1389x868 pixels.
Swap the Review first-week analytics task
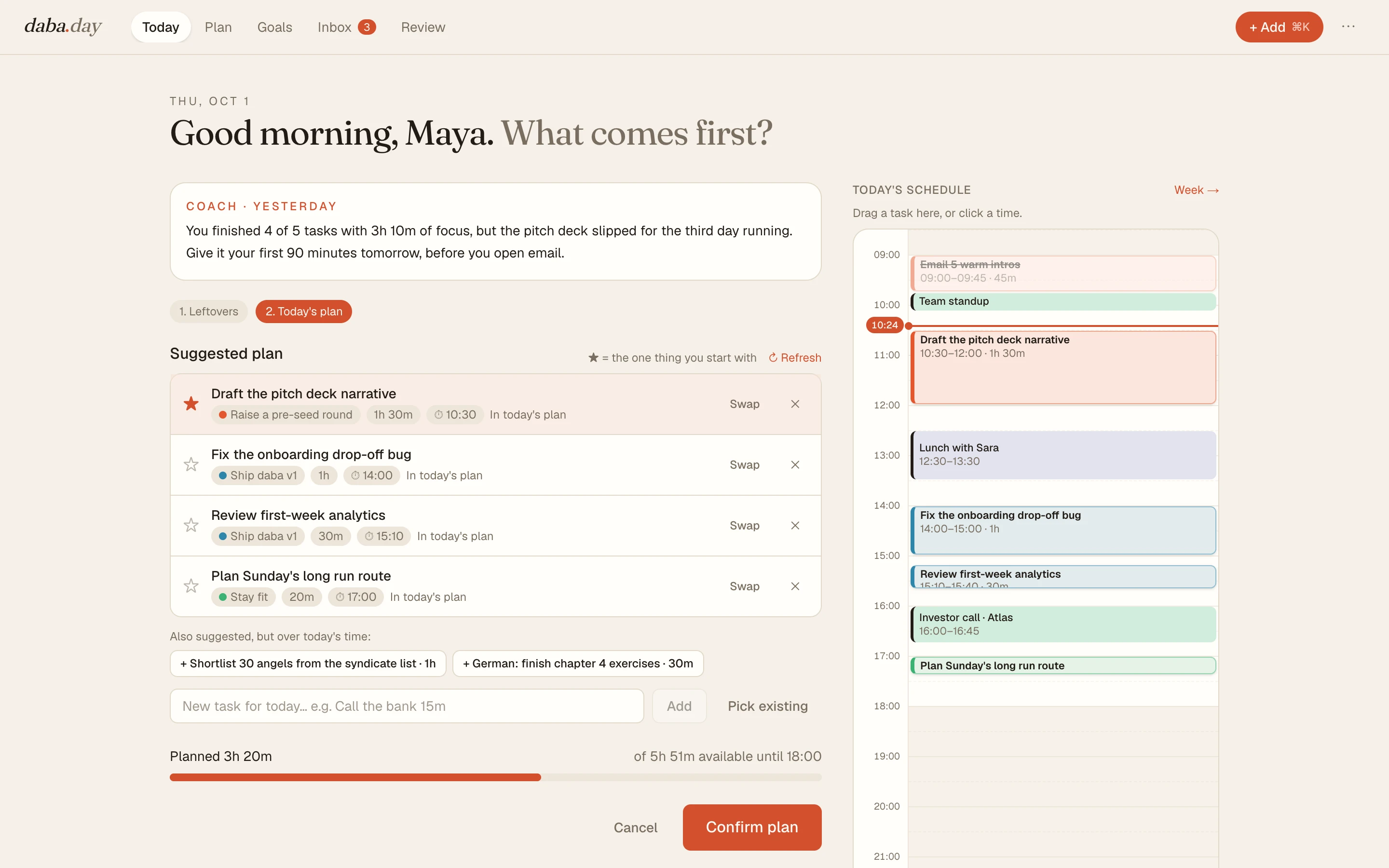click(x=745, y=526)
